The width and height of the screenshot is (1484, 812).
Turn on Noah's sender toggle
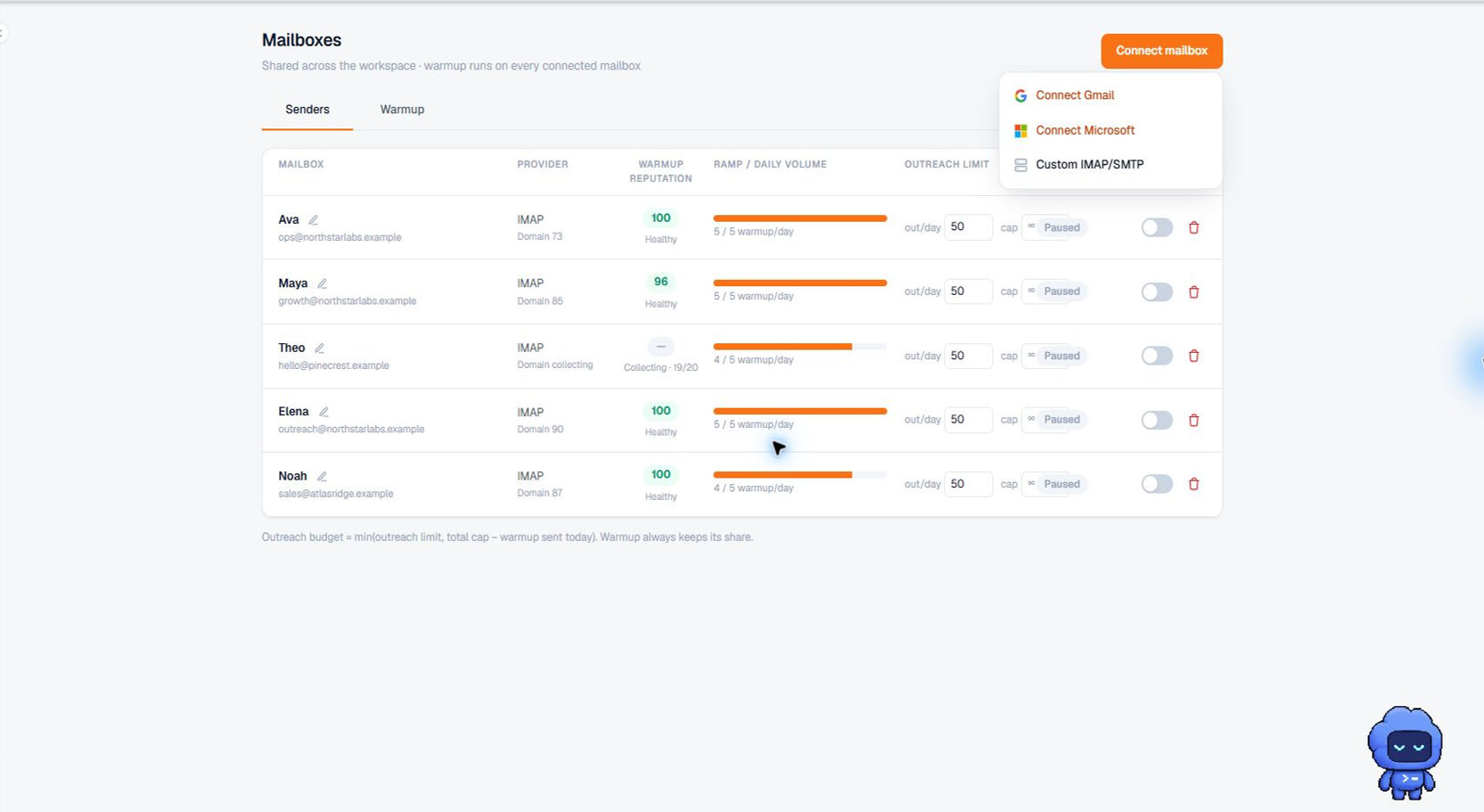point(1157,484)
